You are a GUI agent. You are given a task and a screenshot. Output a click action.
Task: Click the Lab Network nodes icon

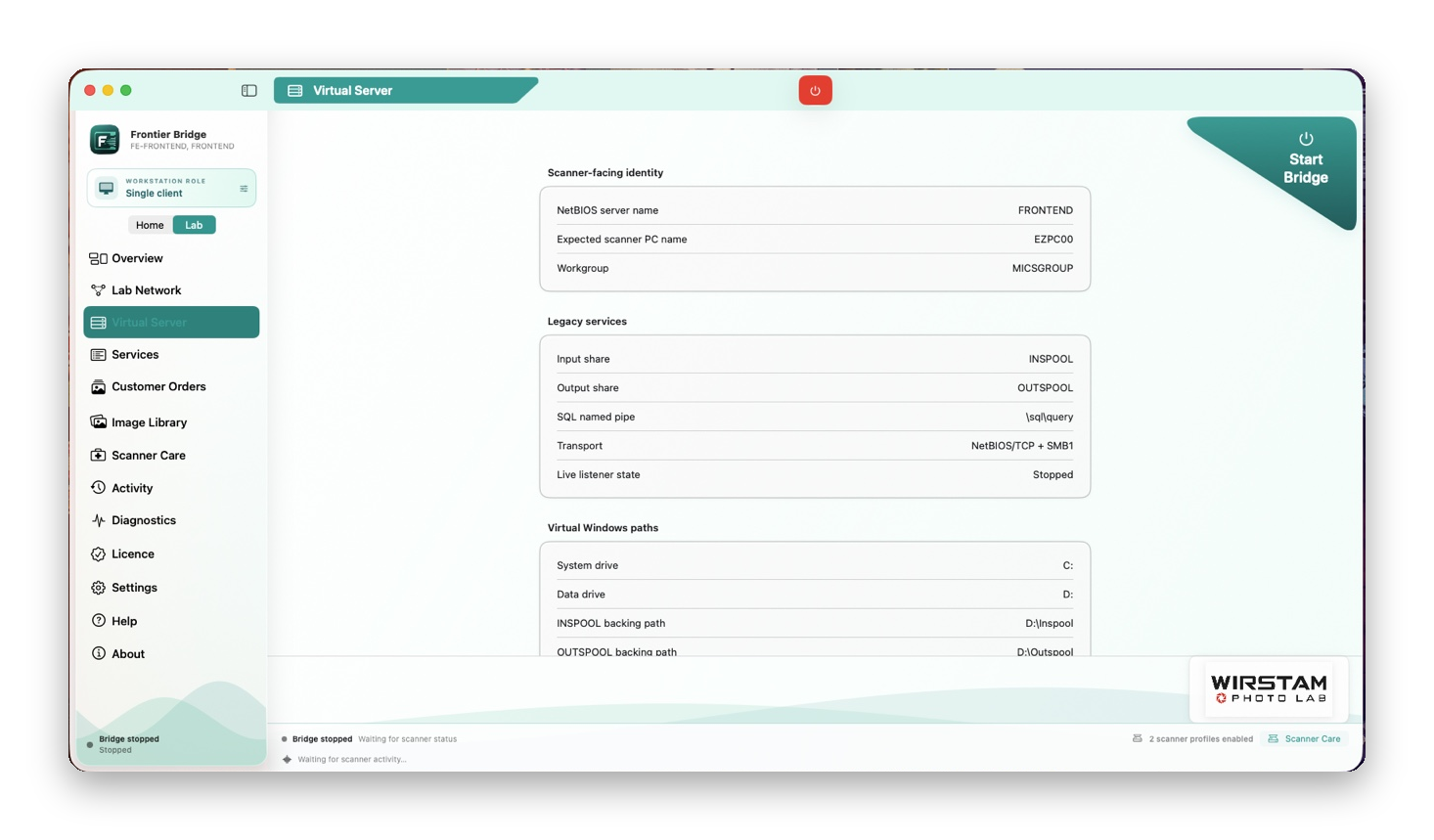pos(98,290)
